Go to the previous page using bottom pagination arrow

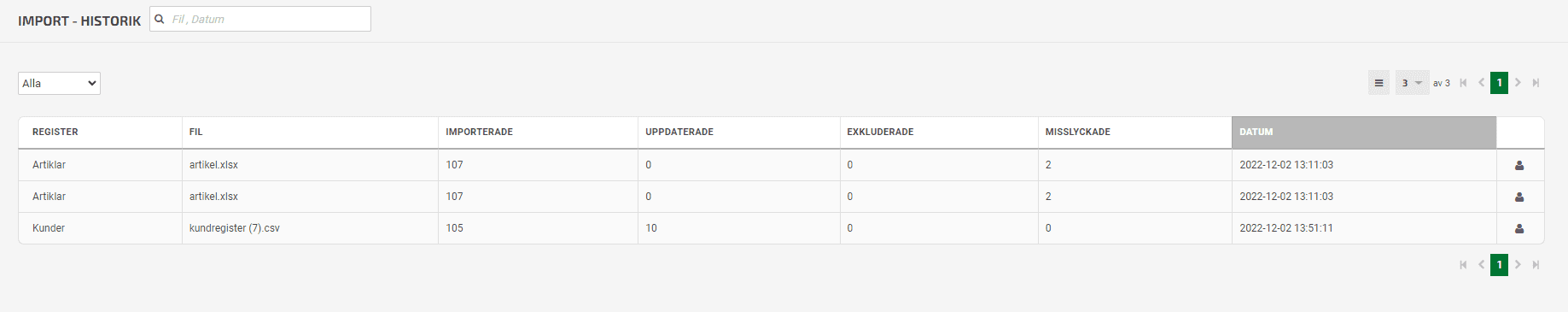tap(1481, 265)
